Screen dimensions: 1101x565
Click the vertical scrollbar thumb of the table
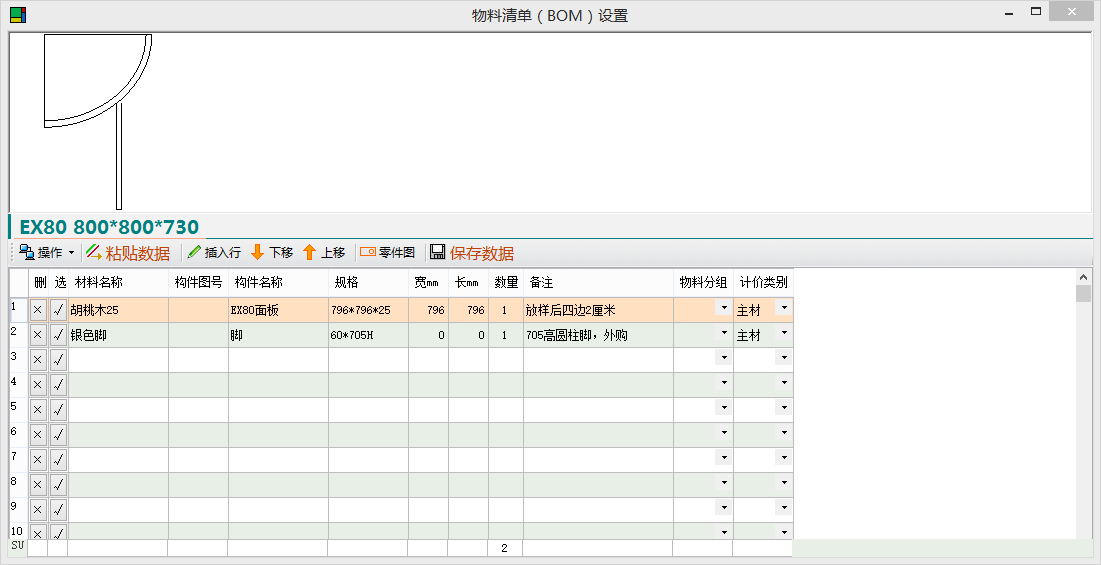(1083, 293)
